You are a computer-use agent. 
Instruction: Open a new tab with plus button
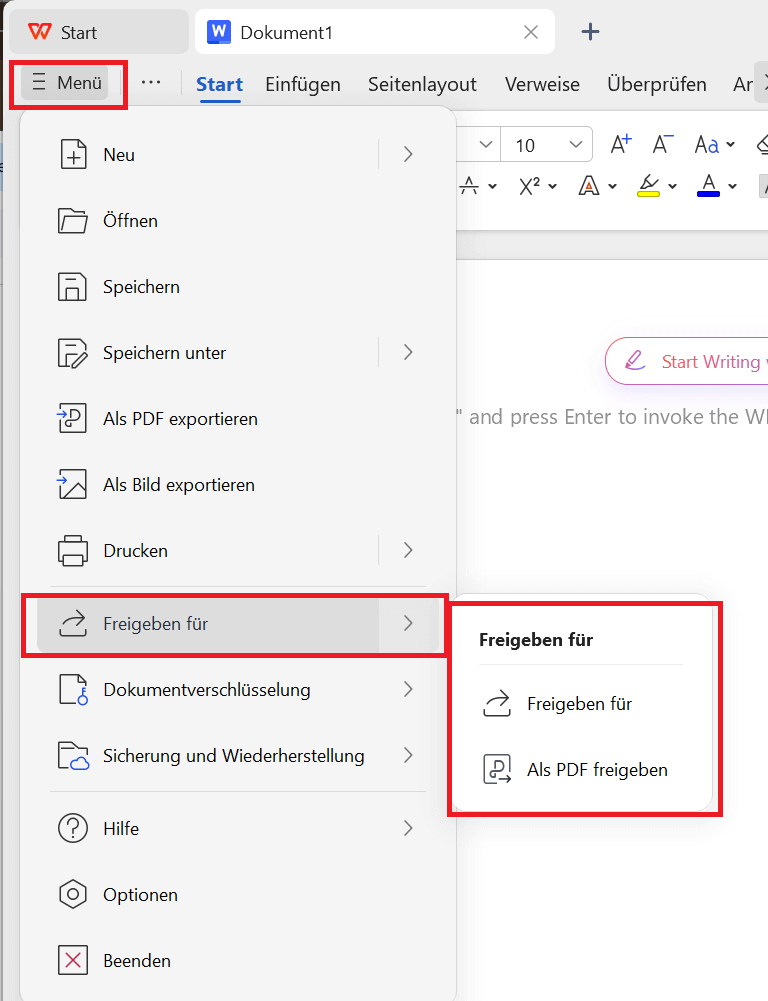coord(591,32)
